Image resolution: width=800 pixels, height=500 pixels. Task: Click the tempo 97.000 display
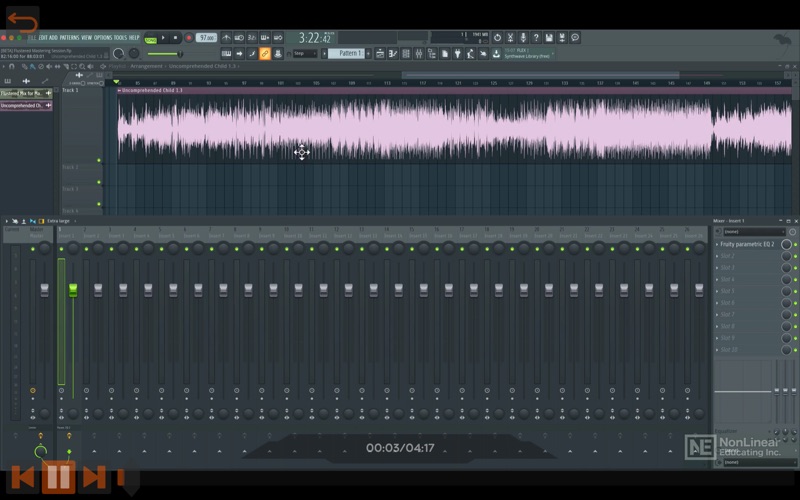pos(207,38)
